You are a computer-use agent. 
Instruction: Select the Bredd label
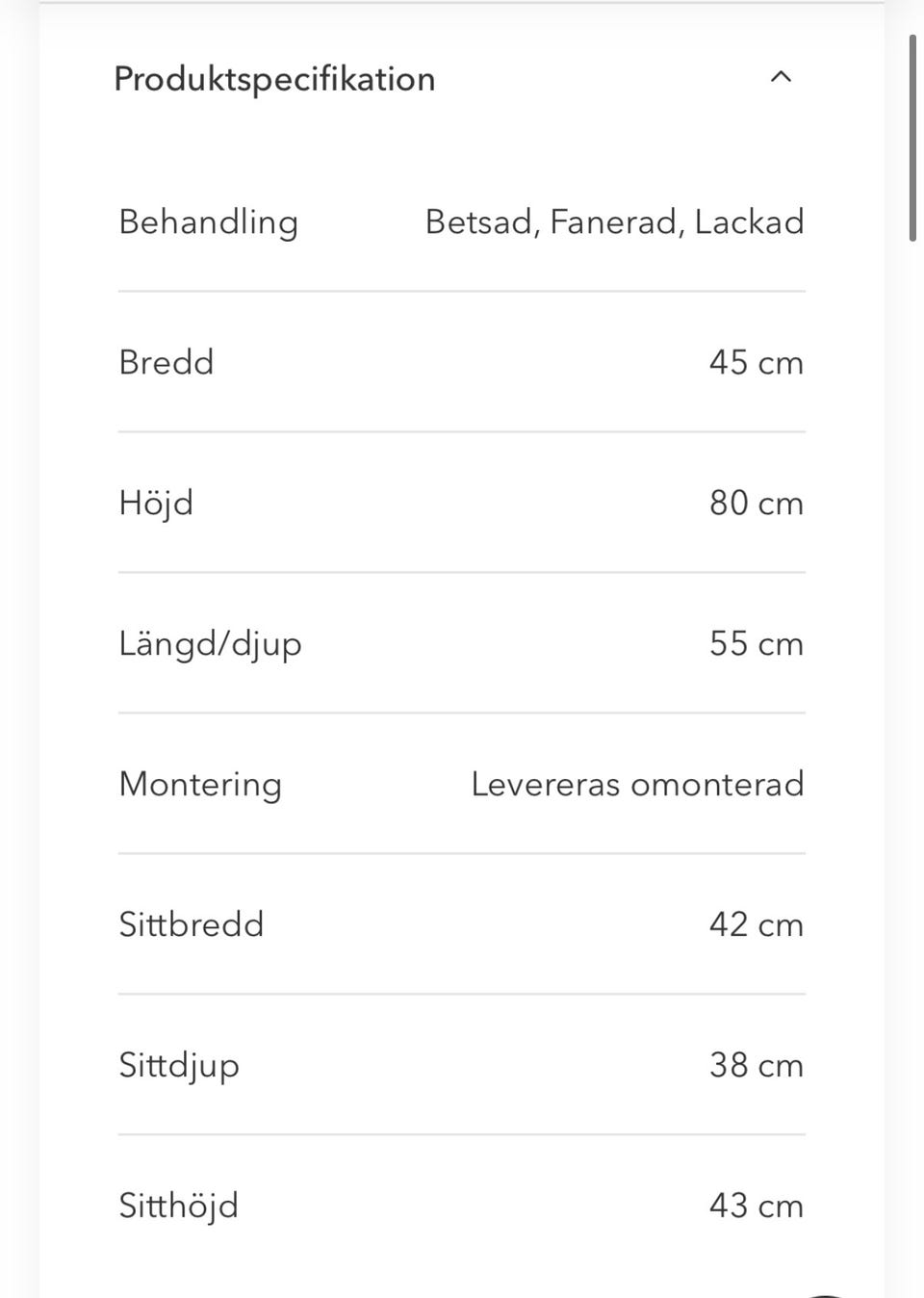pos(166,363)
